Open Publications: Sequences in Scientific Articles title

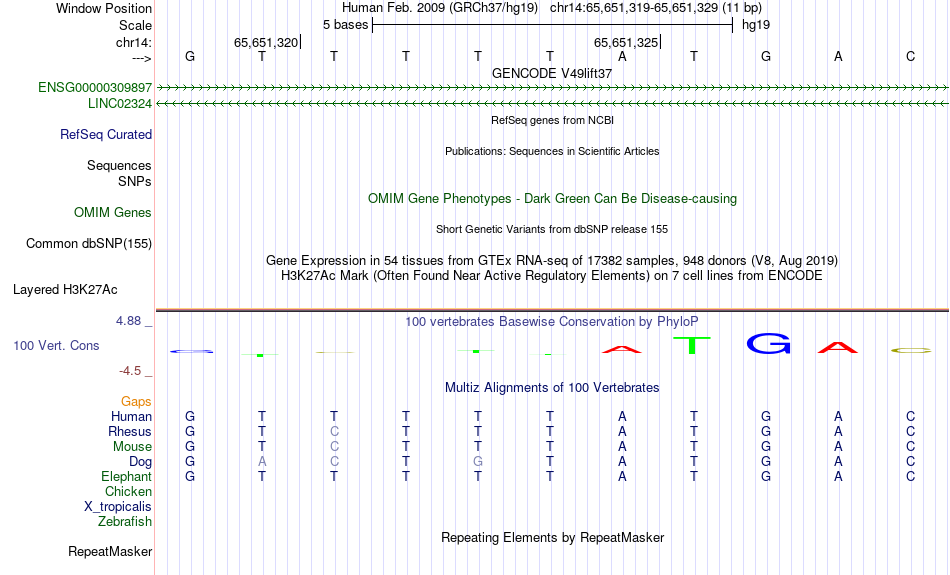552,151
